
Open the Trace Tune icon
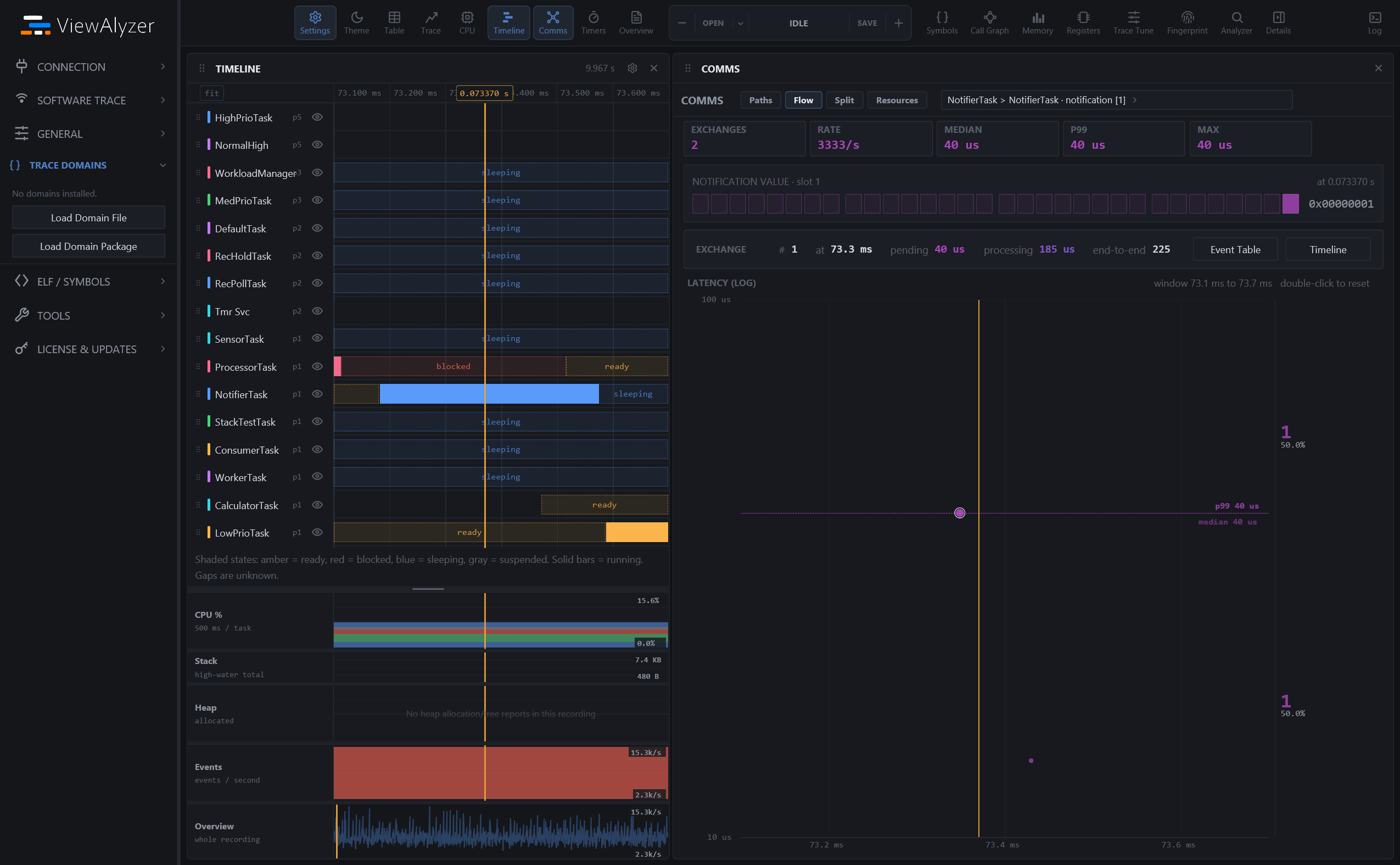click(x=1133, y=23)
